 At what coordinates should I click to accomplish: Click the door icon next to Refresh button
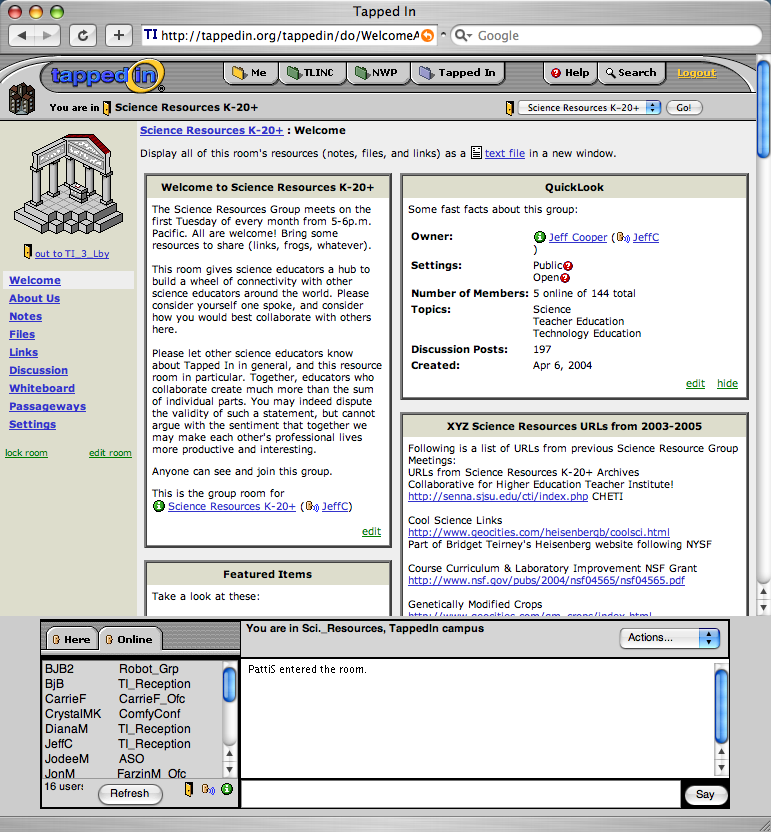pos(188,790)
